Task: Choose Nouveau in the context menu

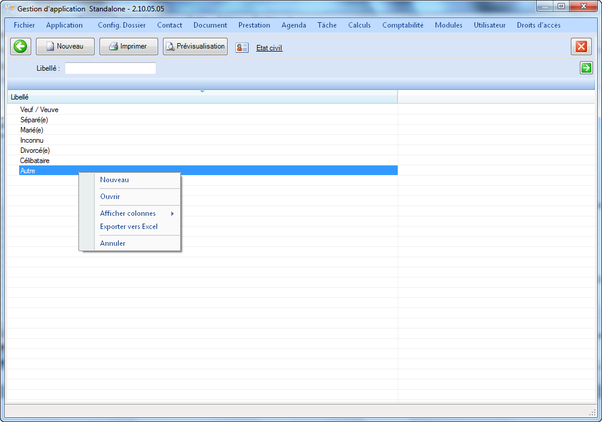Action: click(115, 180)
